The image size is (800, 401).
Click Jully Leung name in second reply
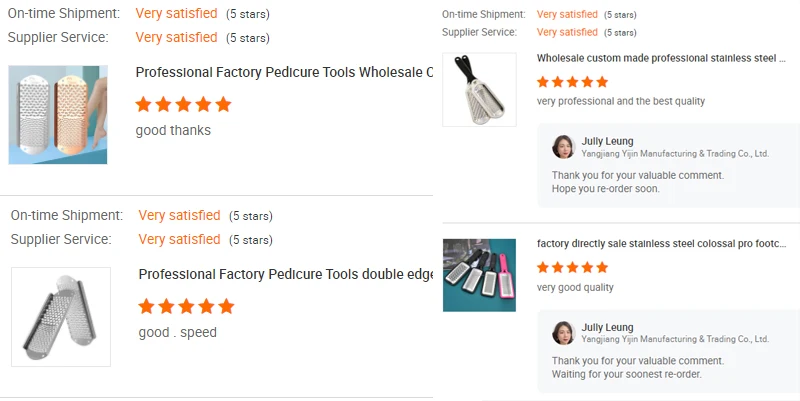click(x=606, y=327)
